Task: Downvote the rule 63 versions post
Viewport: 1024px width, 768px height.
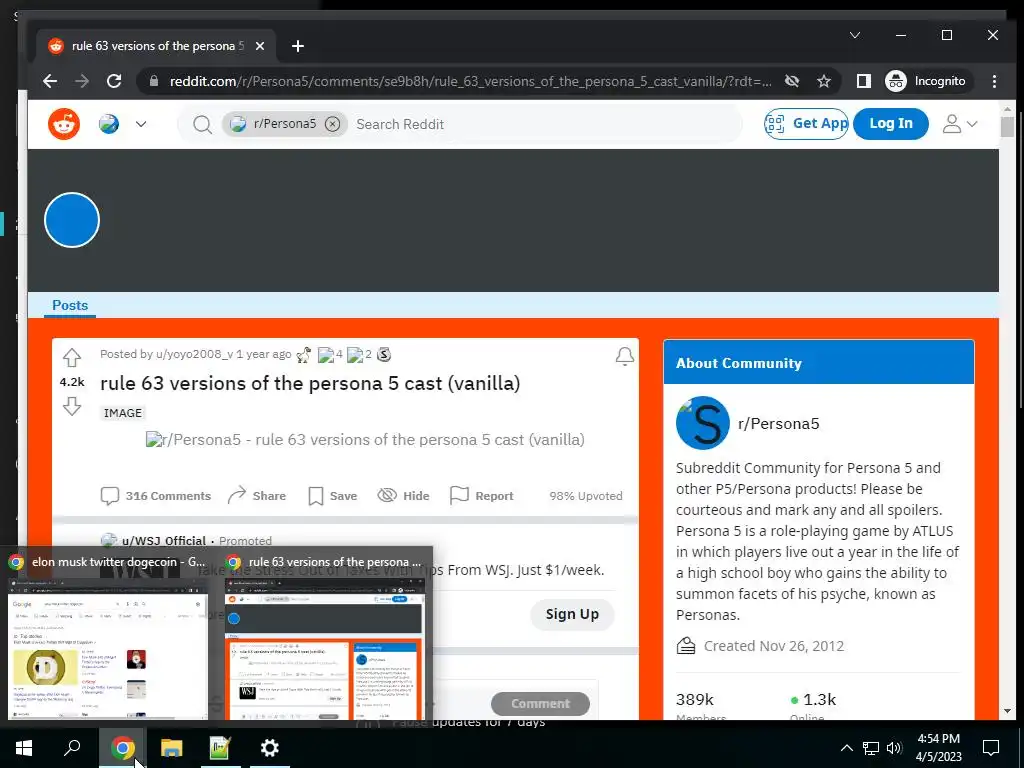Action: [x=72, y=406]
